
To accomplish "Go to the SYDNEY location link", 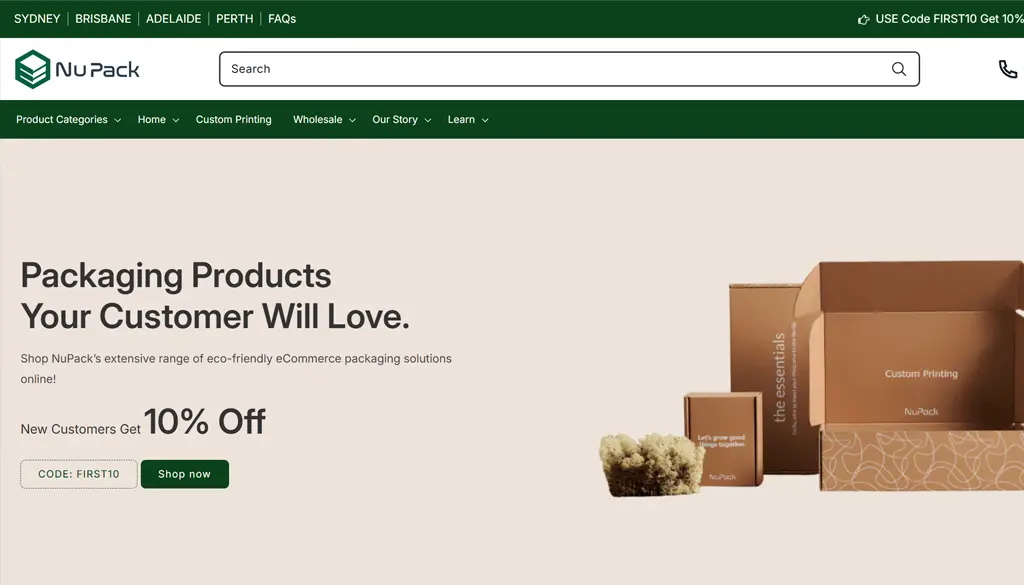I will pyautogui.click(x=37, y=19).
